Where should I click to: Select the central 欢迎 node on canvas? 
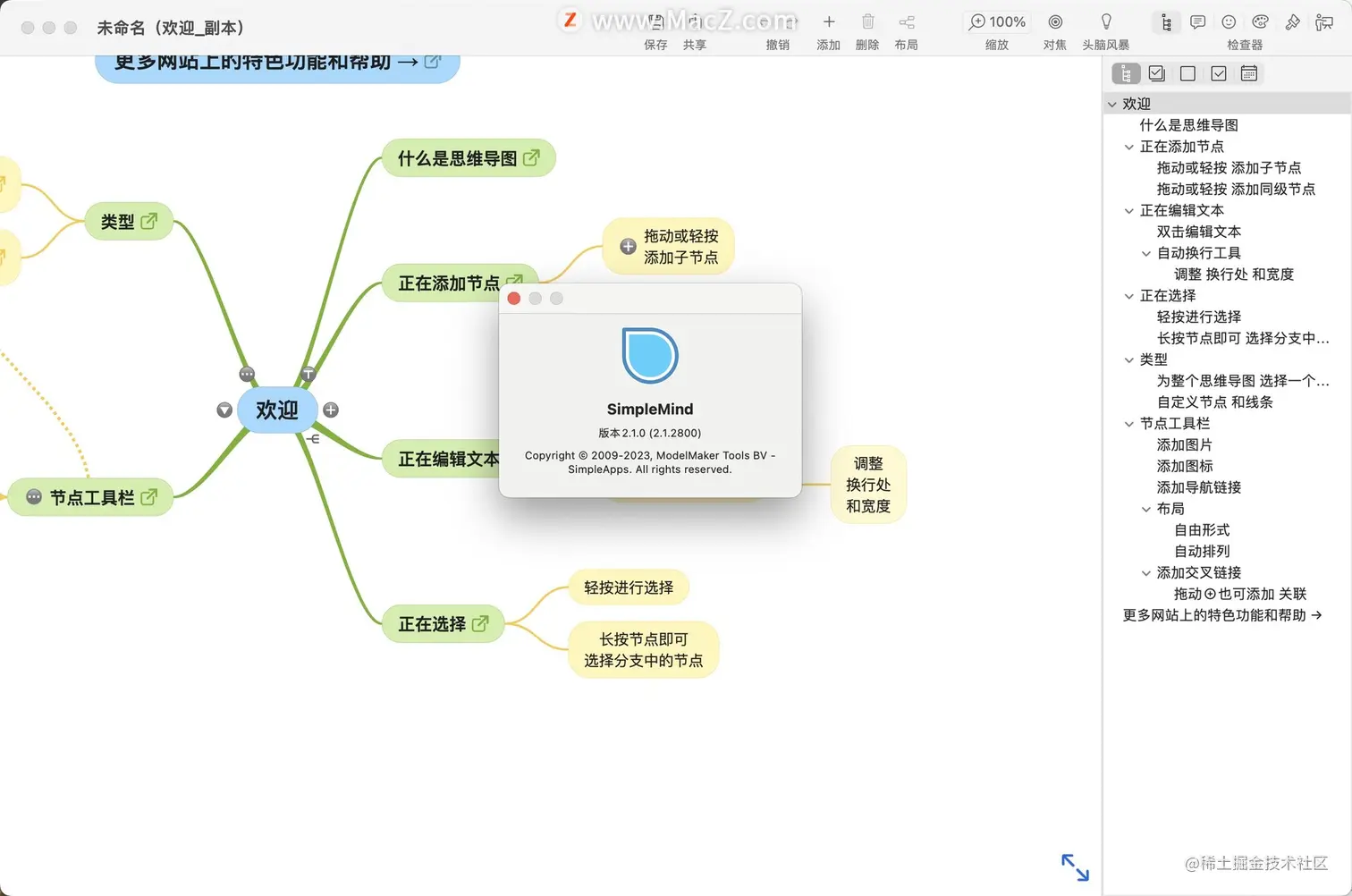click(277, 410)
